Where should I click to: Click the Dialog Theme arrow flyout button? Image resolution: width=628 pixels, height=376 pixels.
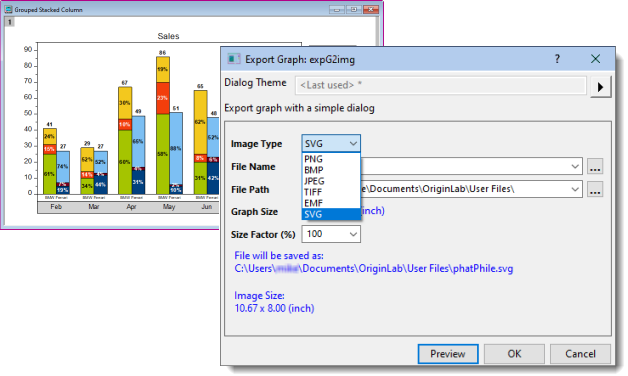click(600, 86)
